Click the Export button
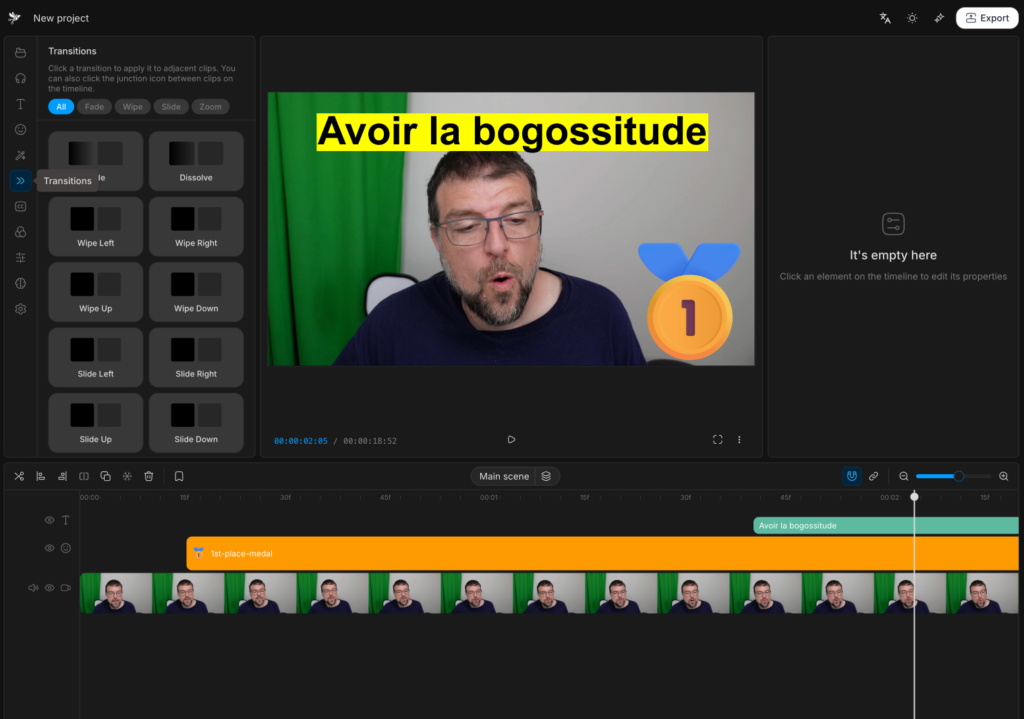 point(986,18)
